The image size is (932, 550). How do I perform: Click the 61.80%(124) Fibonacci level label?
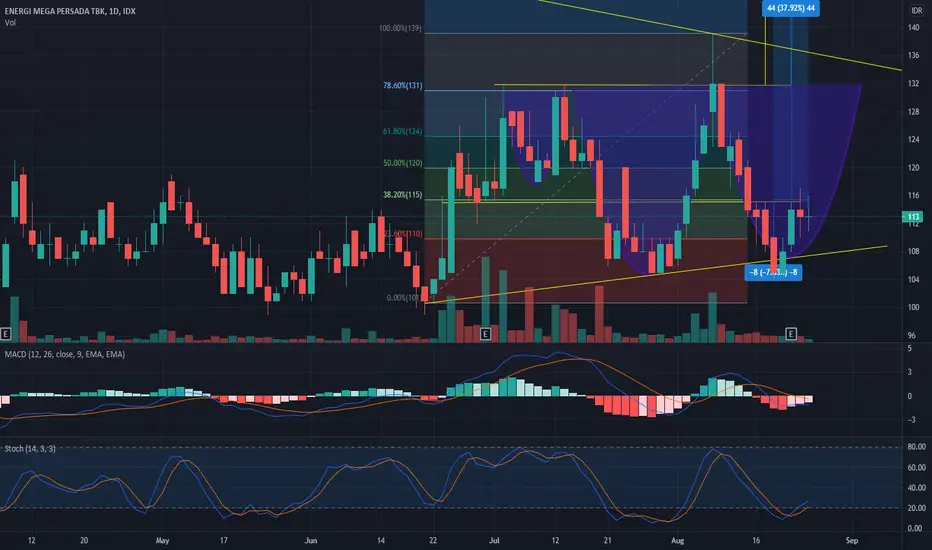(x=402, y=131)
